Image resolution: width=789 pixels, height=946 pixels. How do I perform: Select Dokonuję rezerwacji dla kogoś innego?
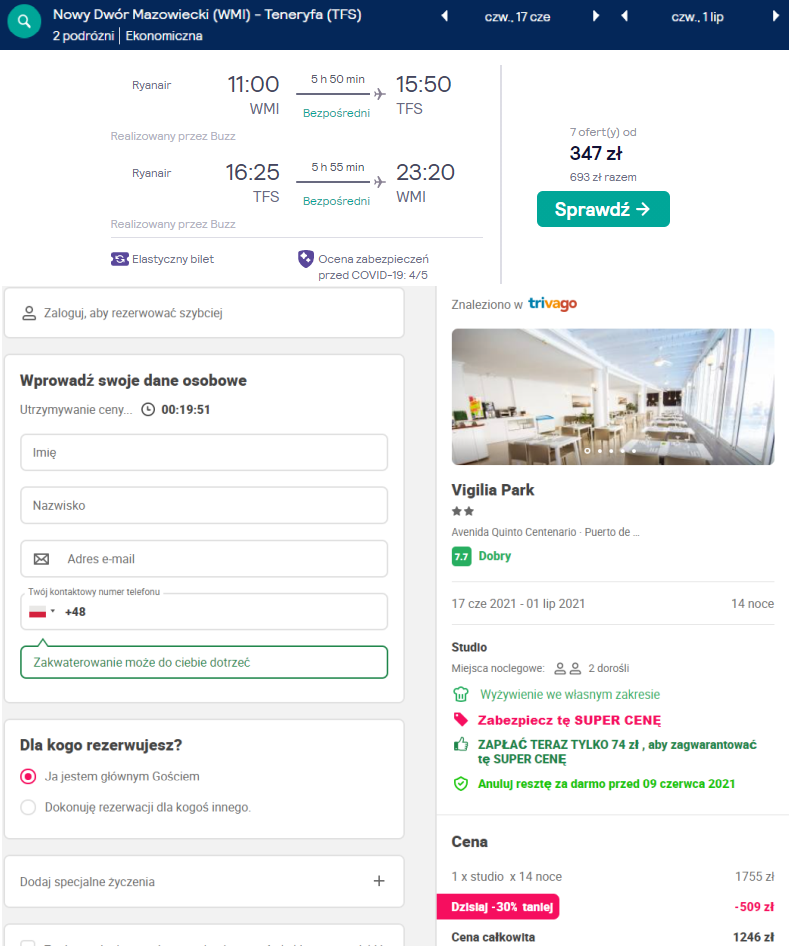[28, 807]
